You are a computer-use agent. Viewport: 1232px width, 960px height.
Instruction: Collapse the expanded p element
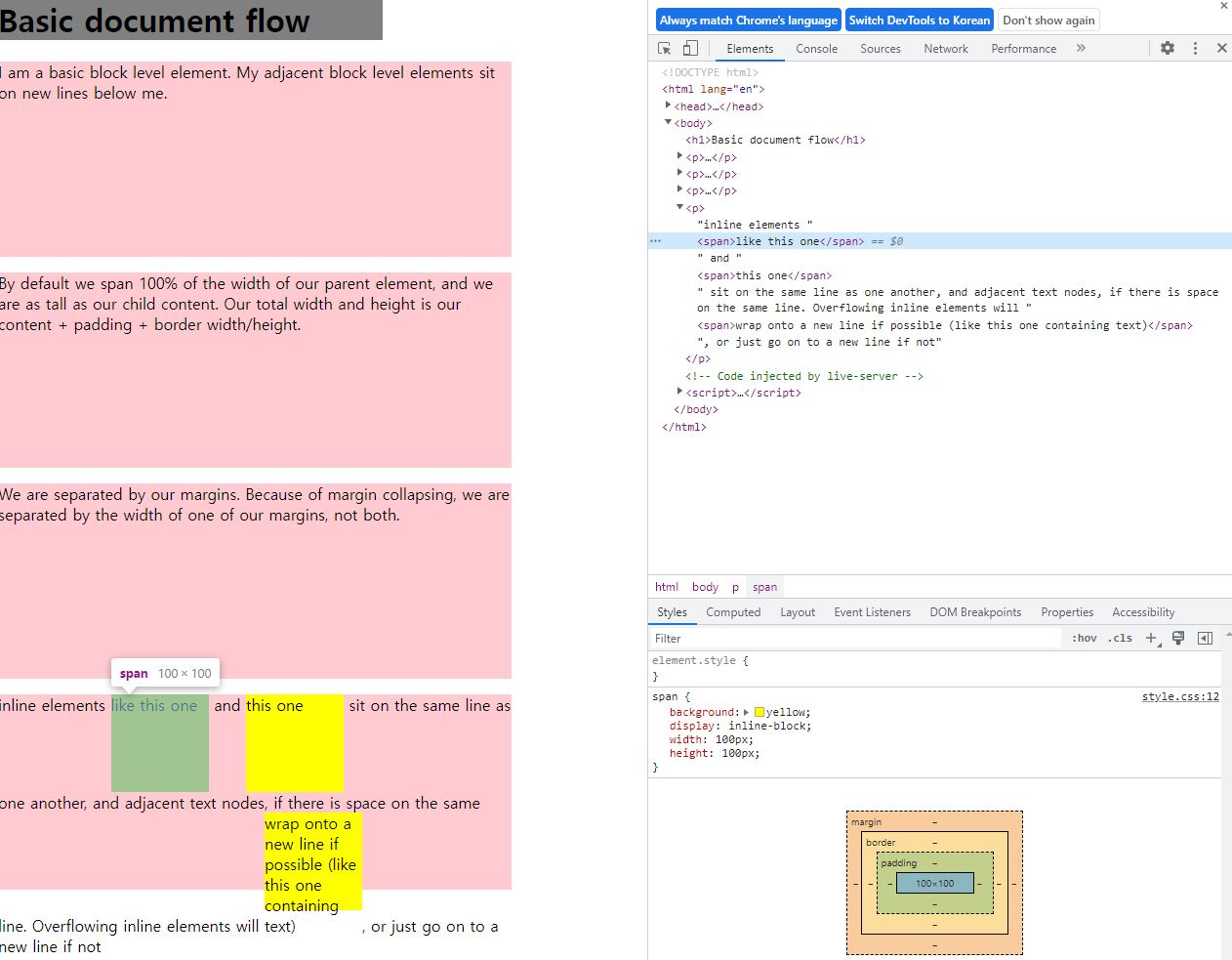click(x=680, y=207)
